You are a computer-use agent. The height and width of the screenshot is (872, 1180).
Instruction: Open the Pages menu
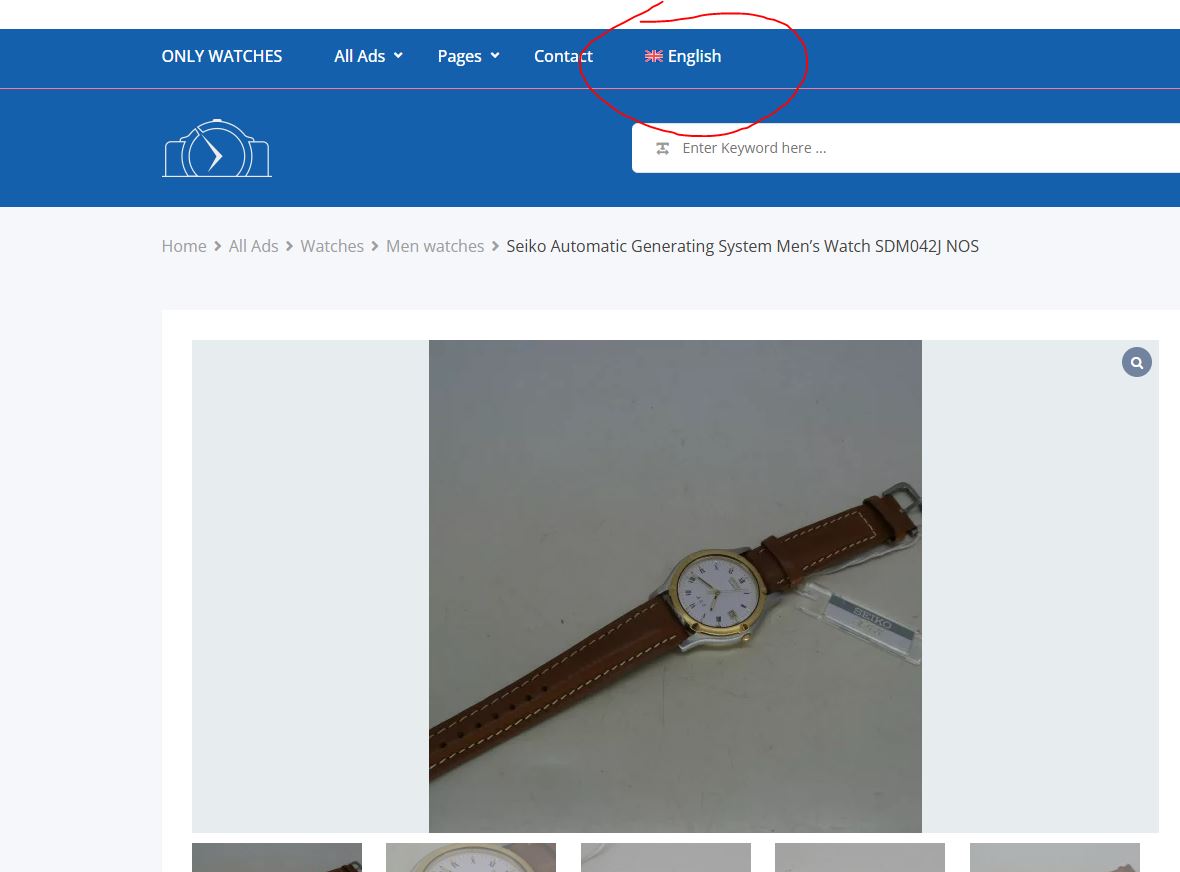tap(459, 56)
